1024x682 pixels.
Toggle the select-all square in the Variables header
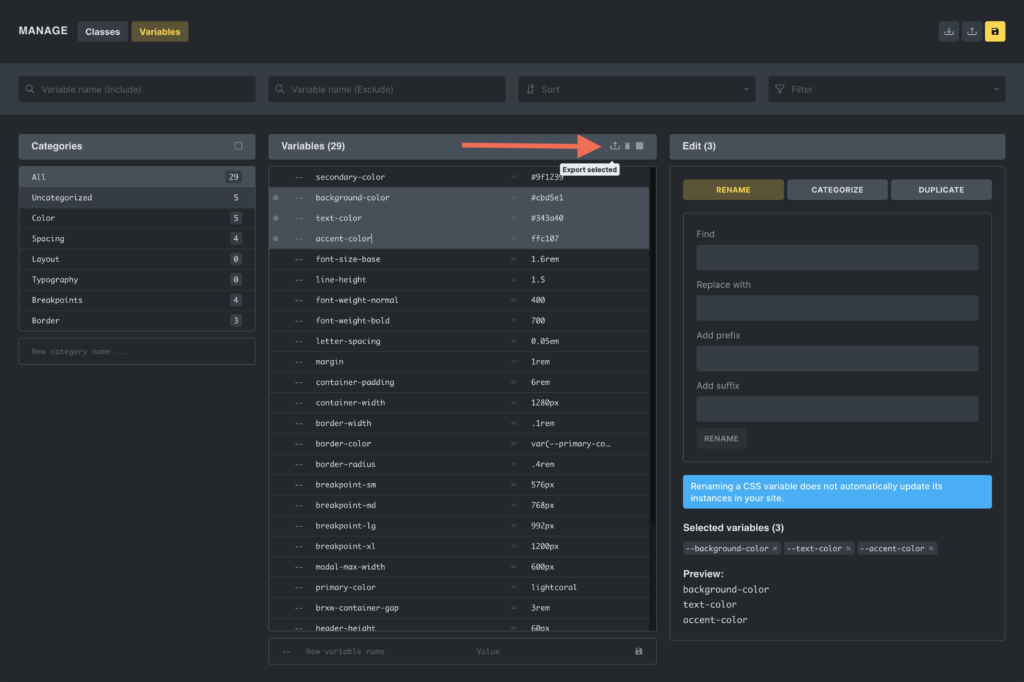640,146
